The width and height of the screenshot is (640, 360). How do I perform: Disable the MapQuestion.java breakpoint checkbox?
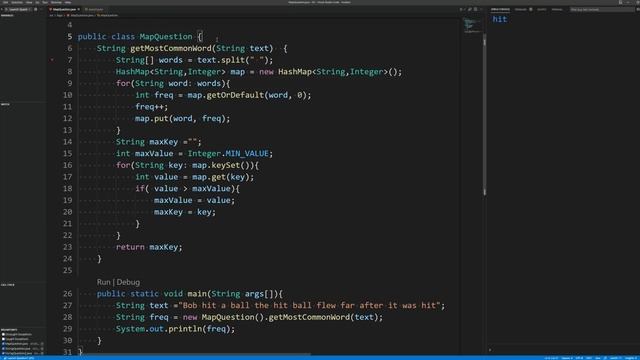[3, 344]
